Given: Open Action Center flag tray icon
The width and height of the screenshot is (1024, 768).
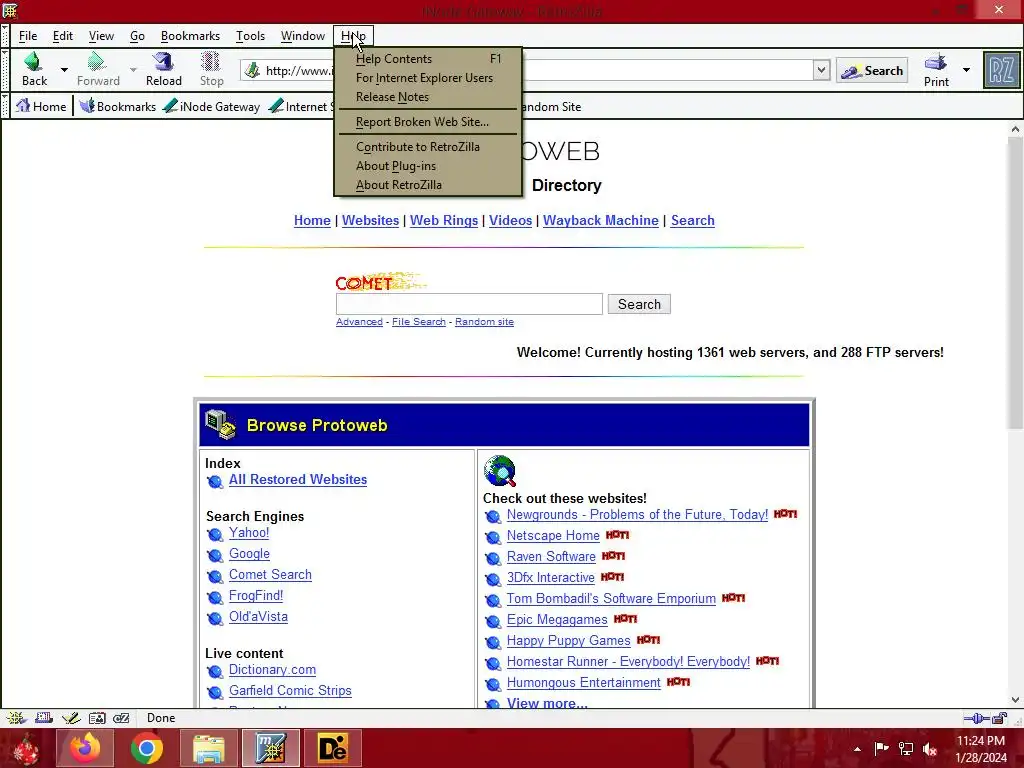Looking at the screenshot, I should 882,748.
